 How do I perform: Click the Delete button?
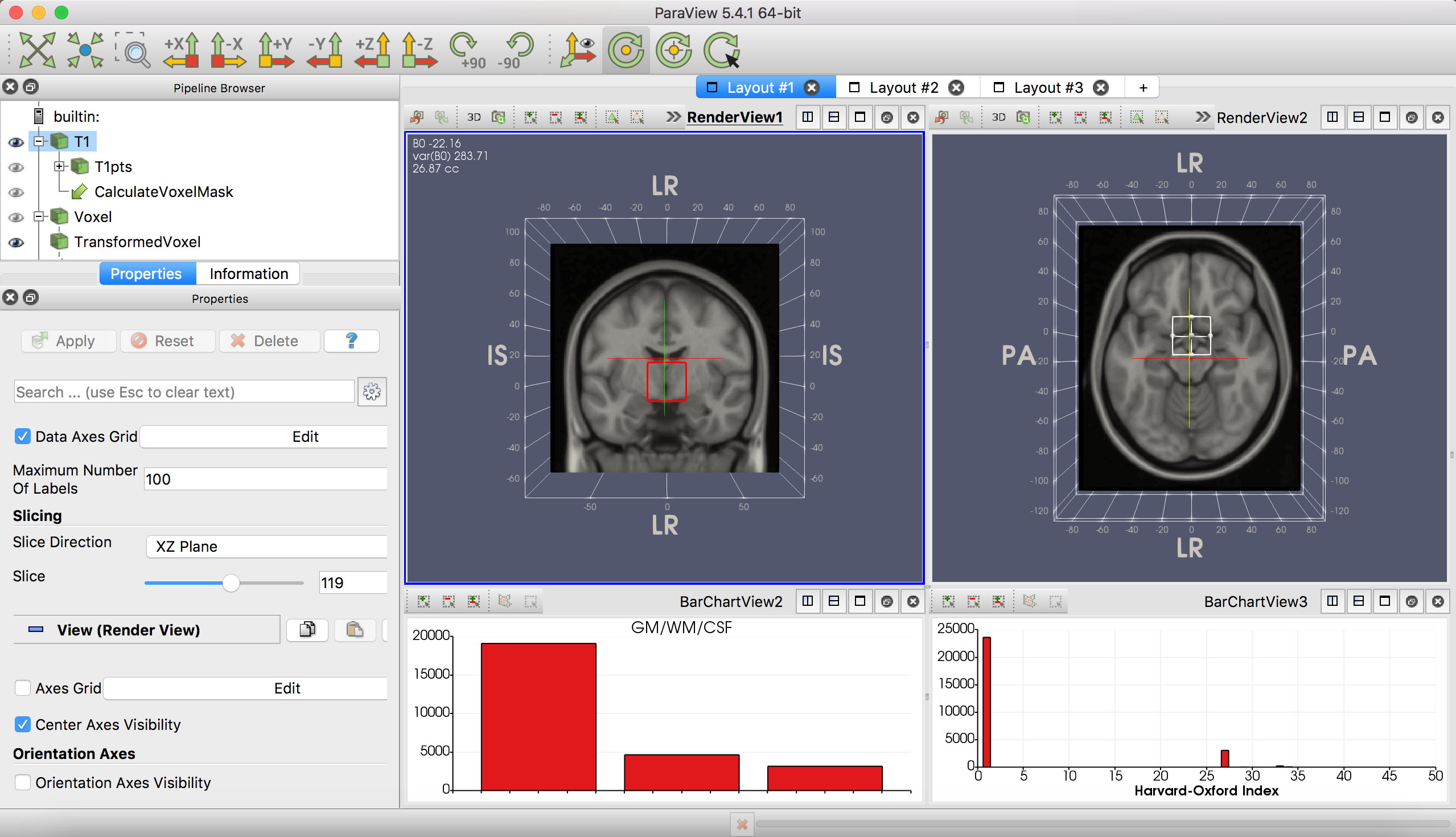[269, 341]
